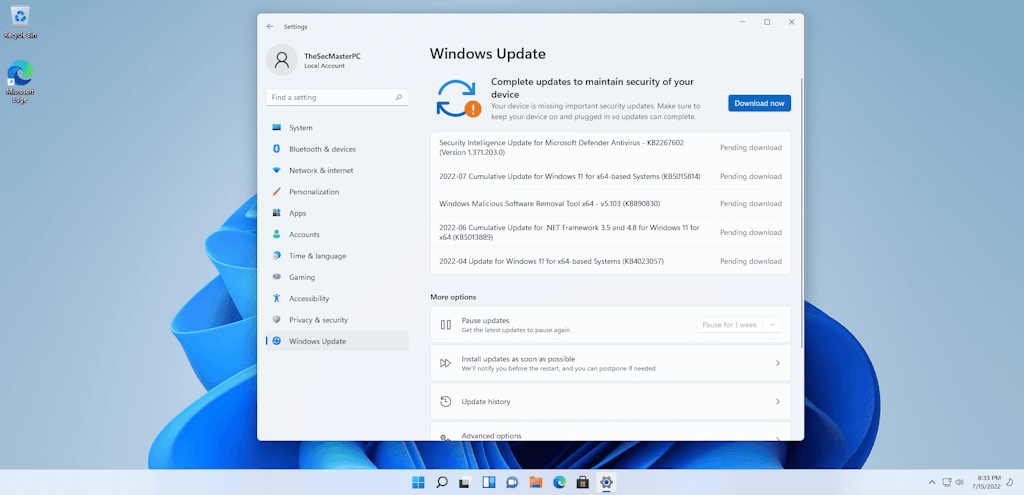Screen dimensions: 1024x495
Task: Click the large update status sync icon
Action: pos(458,99)
